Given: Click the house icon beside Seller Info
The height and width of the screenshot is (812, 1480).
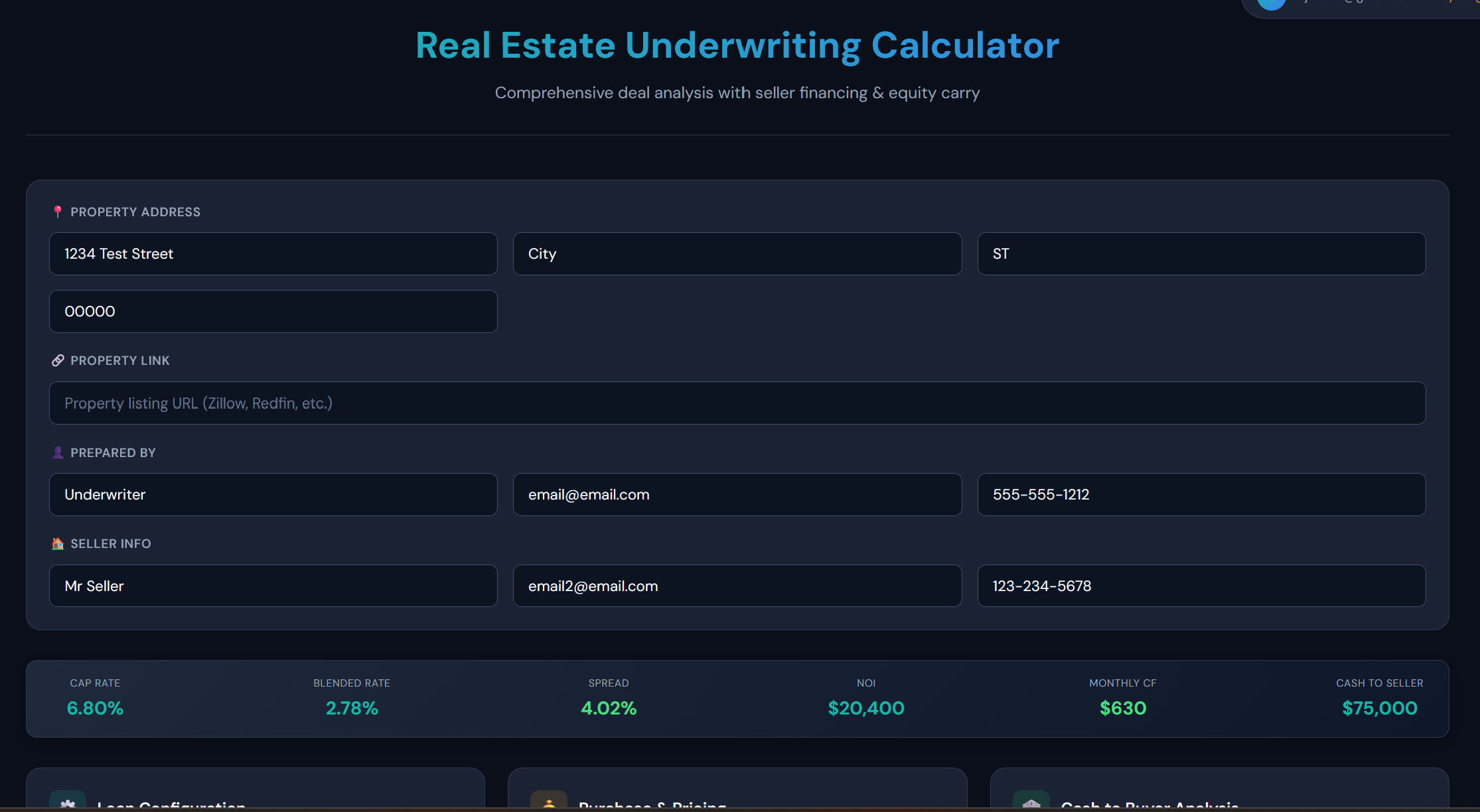Looking at the screenshot, I should pyautogui.click(x=58, y=543).
